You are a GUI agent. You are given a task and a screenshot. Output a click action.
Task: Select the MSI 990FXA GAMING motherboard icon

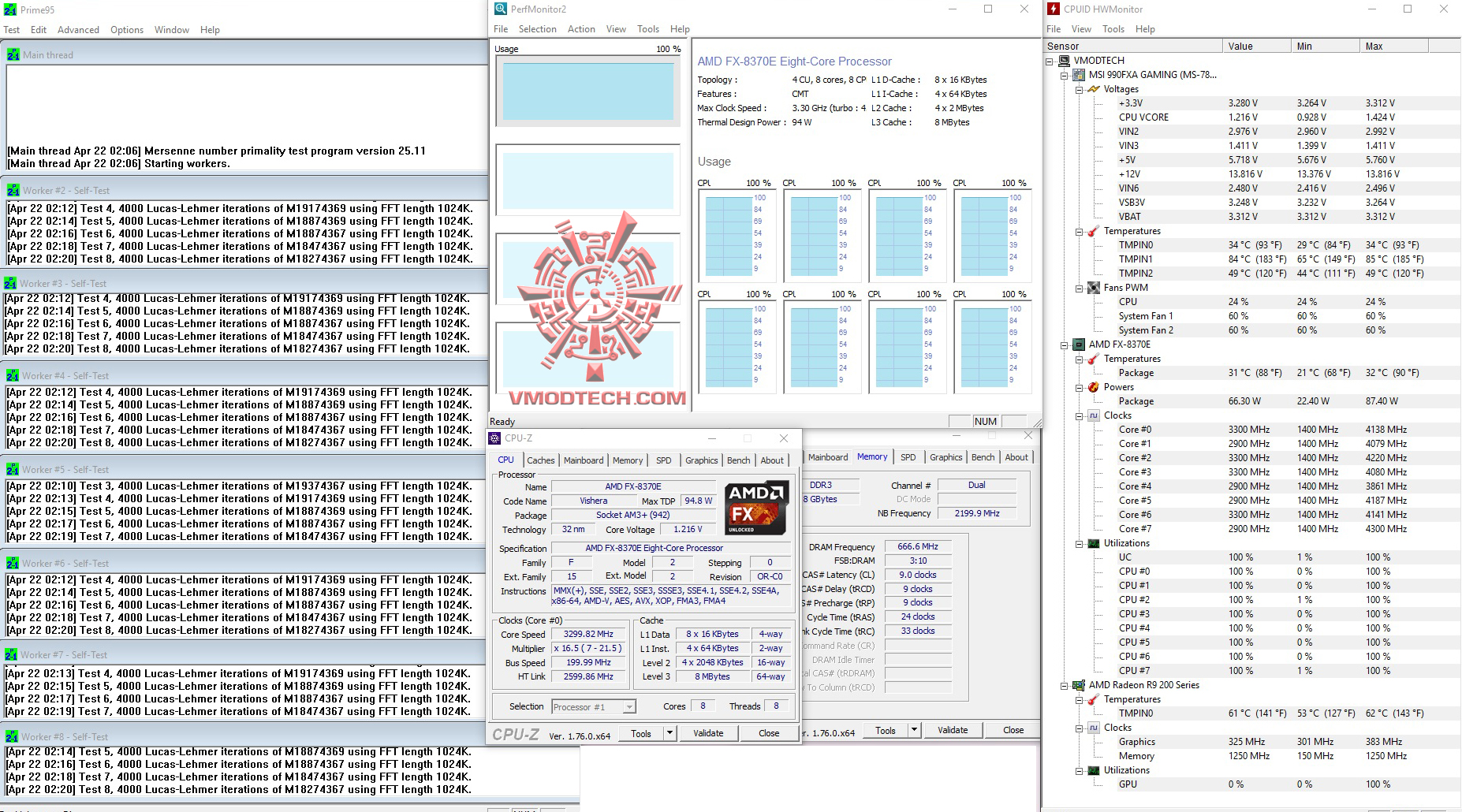[1079, 75]
